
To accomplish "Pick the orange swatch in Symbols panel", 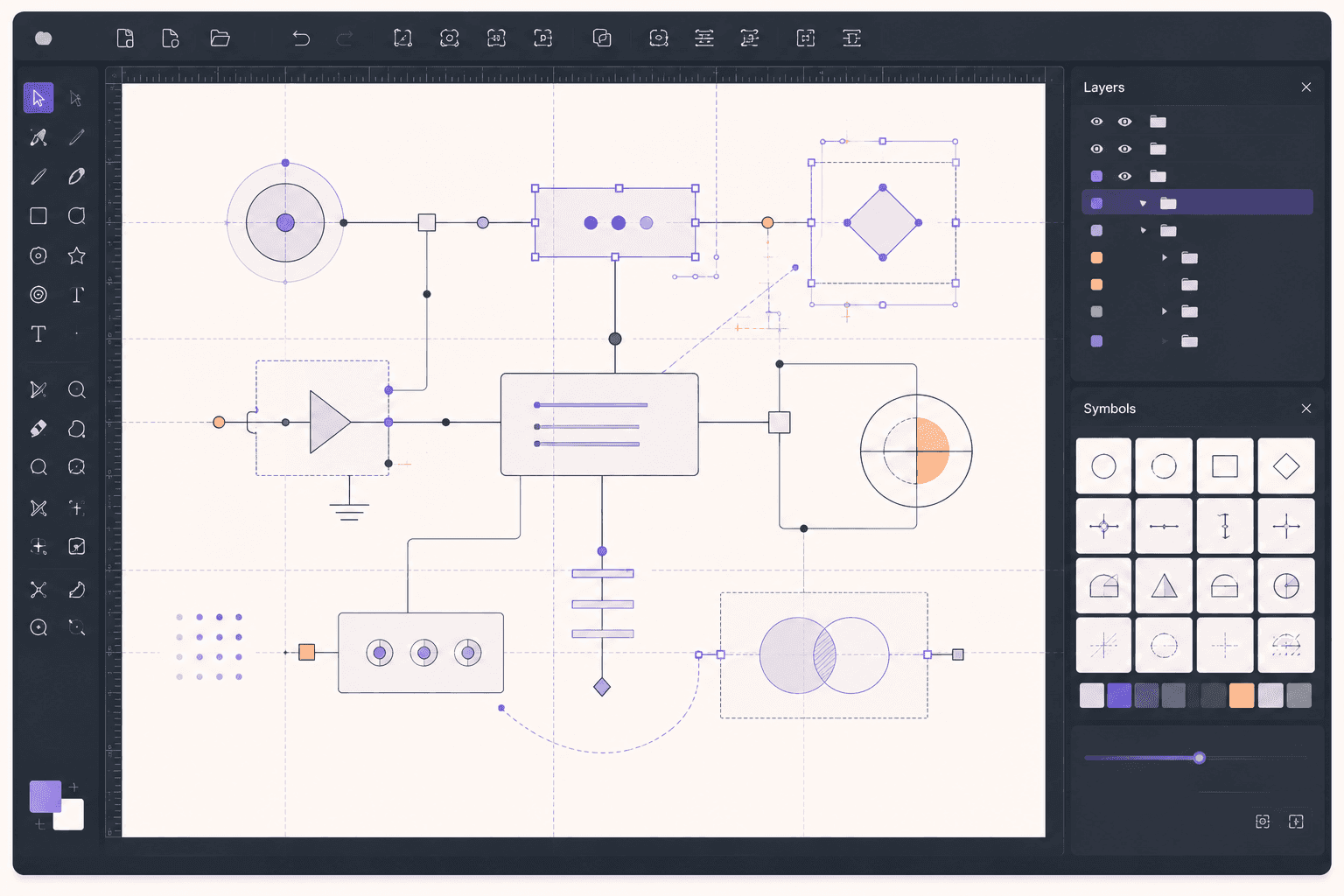I will [1242, 696].
